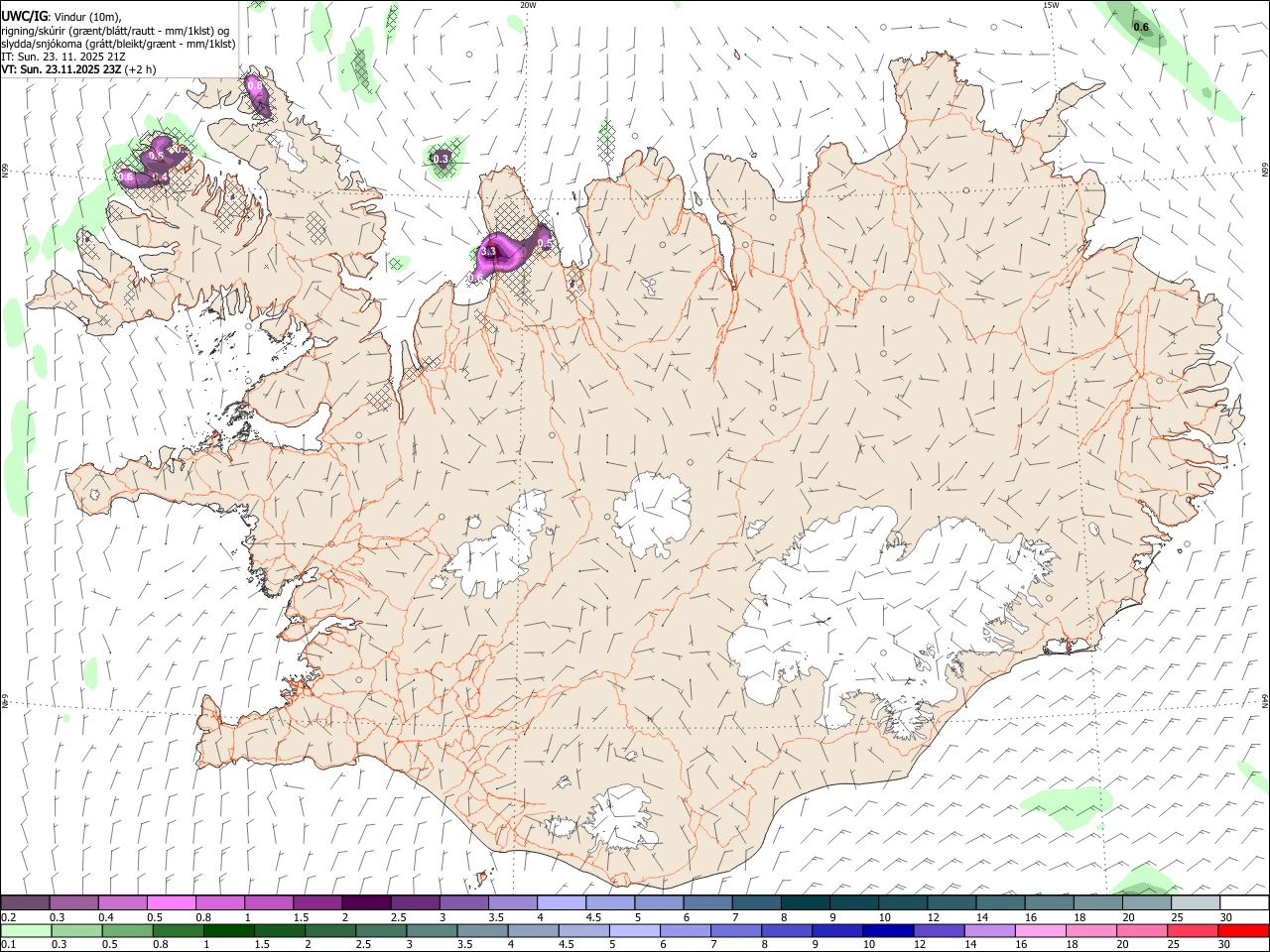Pick the green 0.5 swatch in the rain legend

tap(127, 930)
